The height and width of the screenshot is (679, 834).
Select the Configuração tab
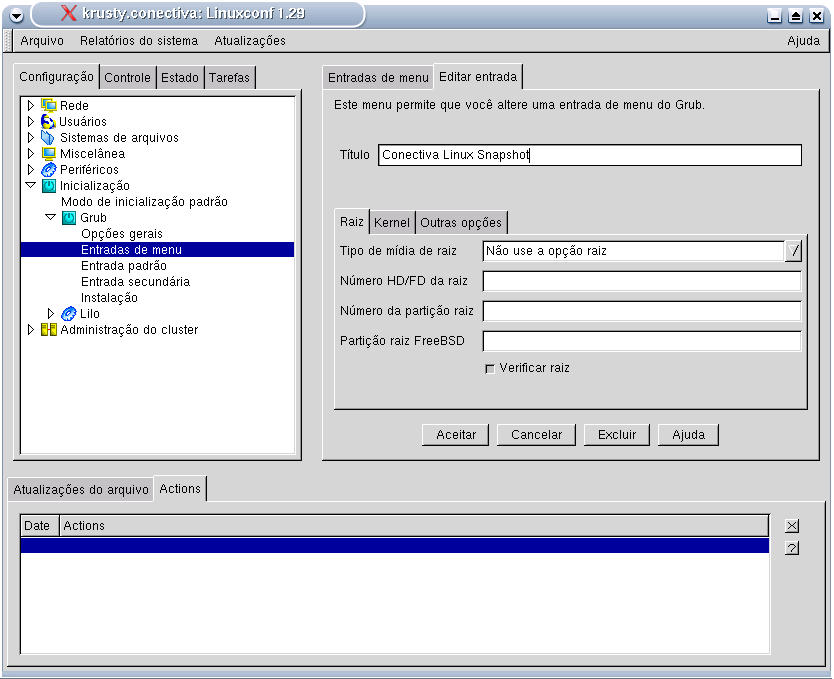click(x=56, y=77)
